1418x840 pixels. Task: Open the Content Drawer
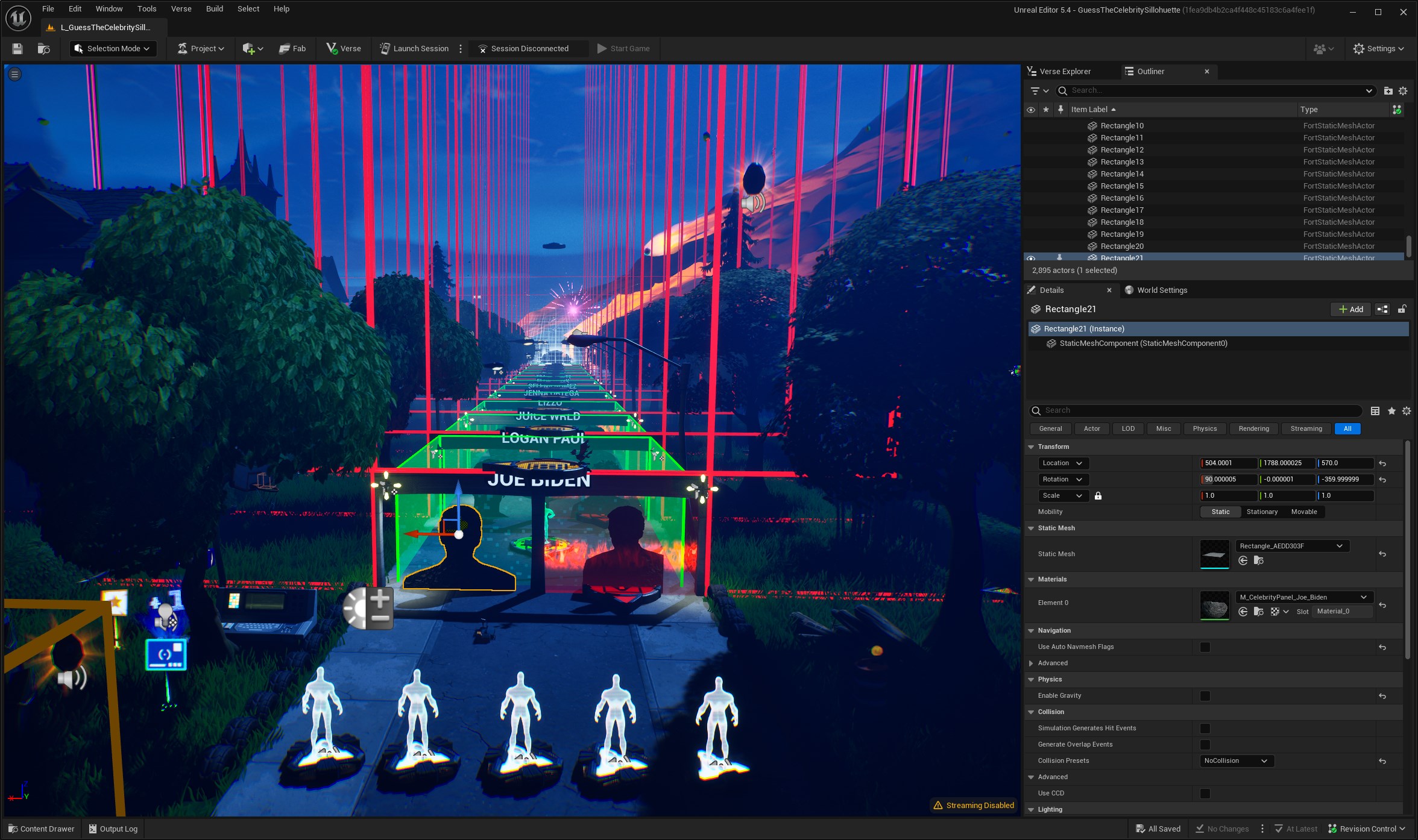(x=41, y=829)
